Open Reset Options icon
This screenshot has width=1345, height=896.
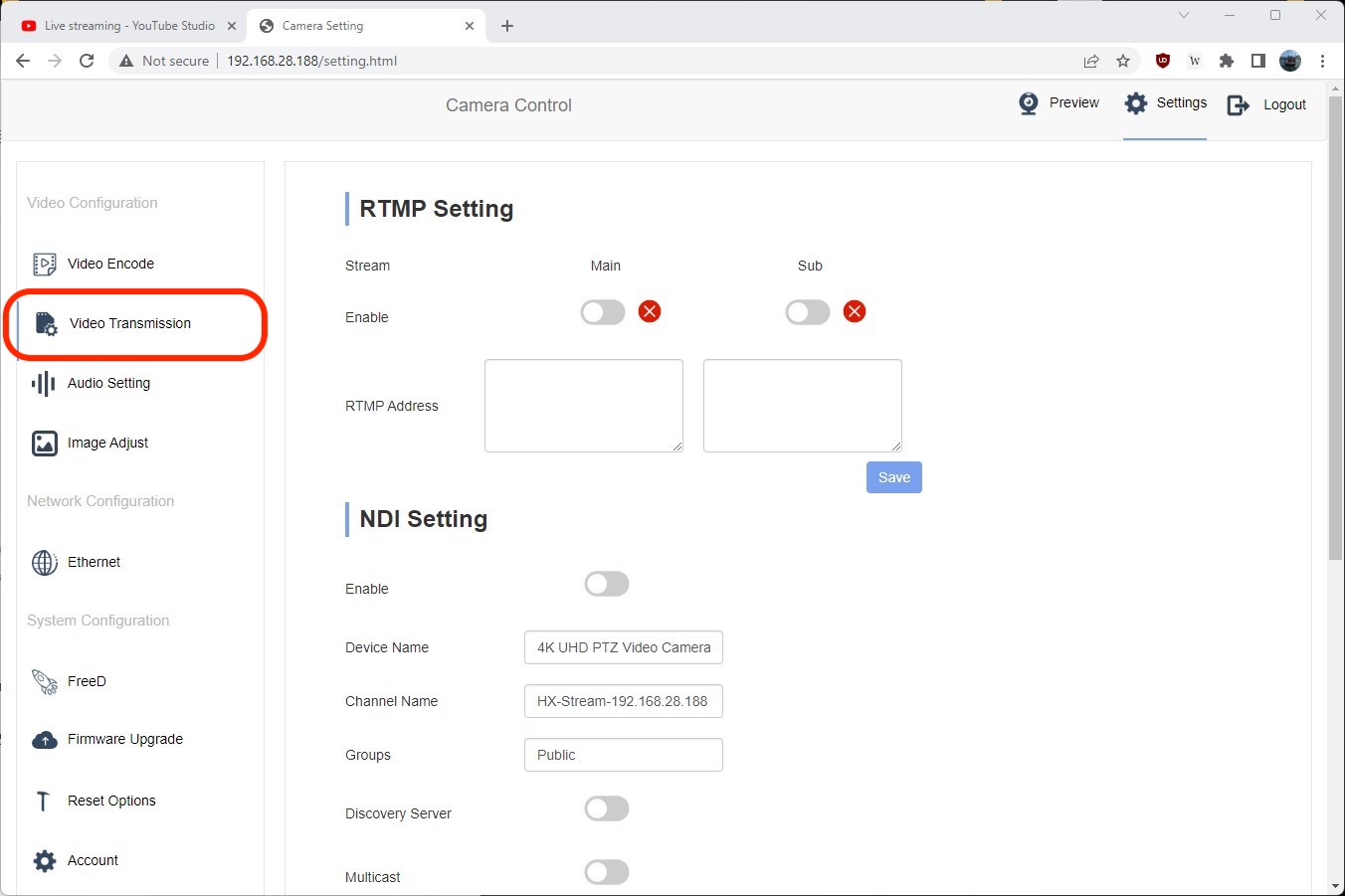pyautogui.click(x=44, y=801)
